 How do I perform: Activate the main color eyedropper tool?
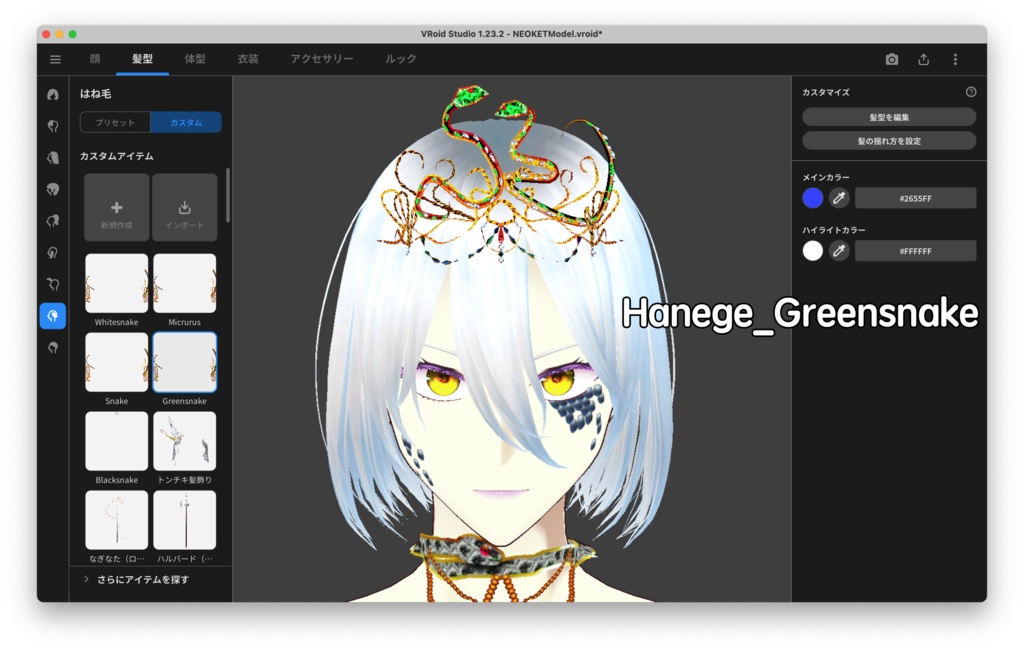point(838,198)
